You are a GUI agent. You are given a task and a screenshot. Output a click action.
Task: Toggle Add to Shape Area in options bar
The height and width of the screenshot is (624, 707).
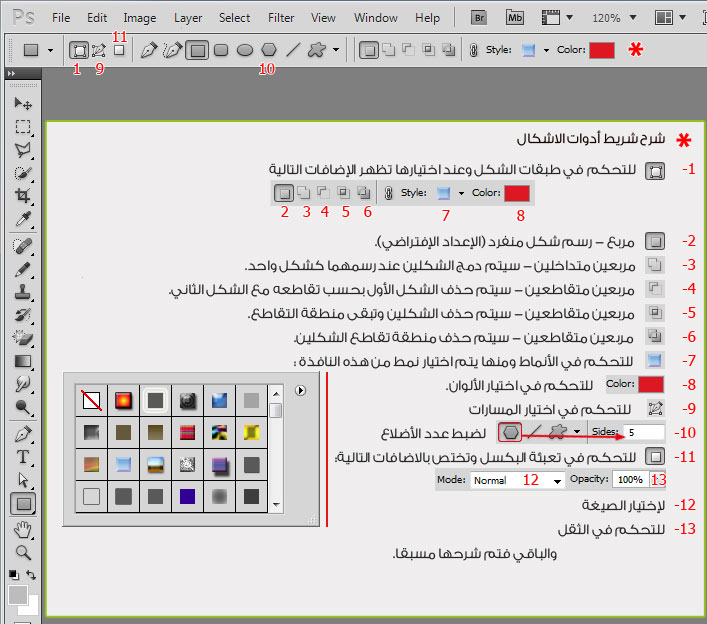point(389,50)
